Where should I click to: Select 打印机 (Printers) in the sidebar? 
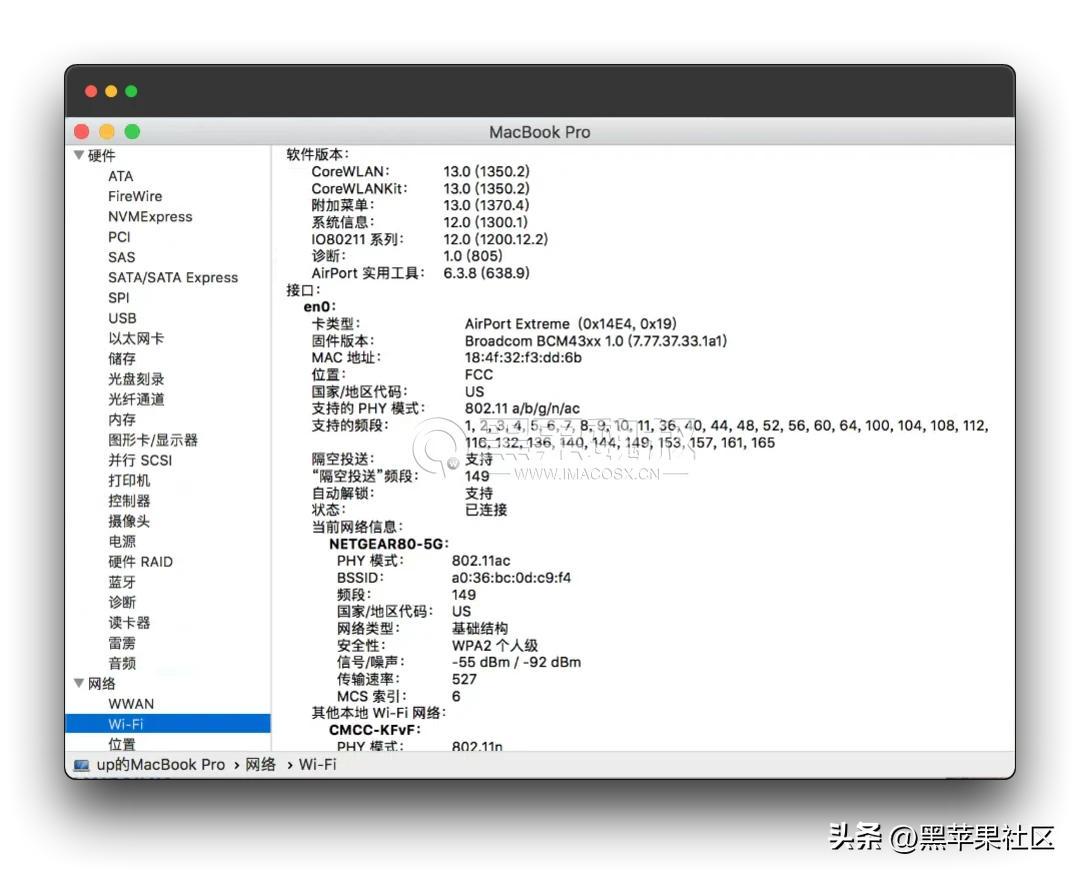(x=128, y=480)
